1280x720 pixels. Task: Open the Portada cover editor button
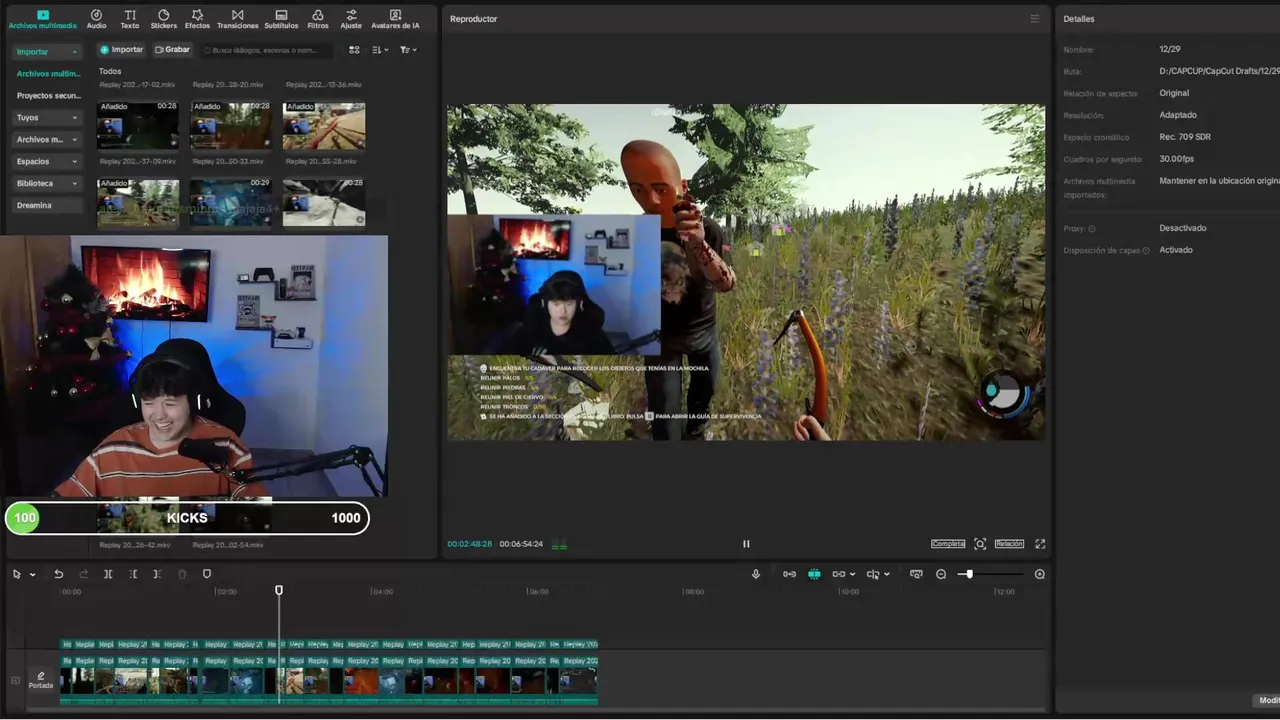coord(41,680)
